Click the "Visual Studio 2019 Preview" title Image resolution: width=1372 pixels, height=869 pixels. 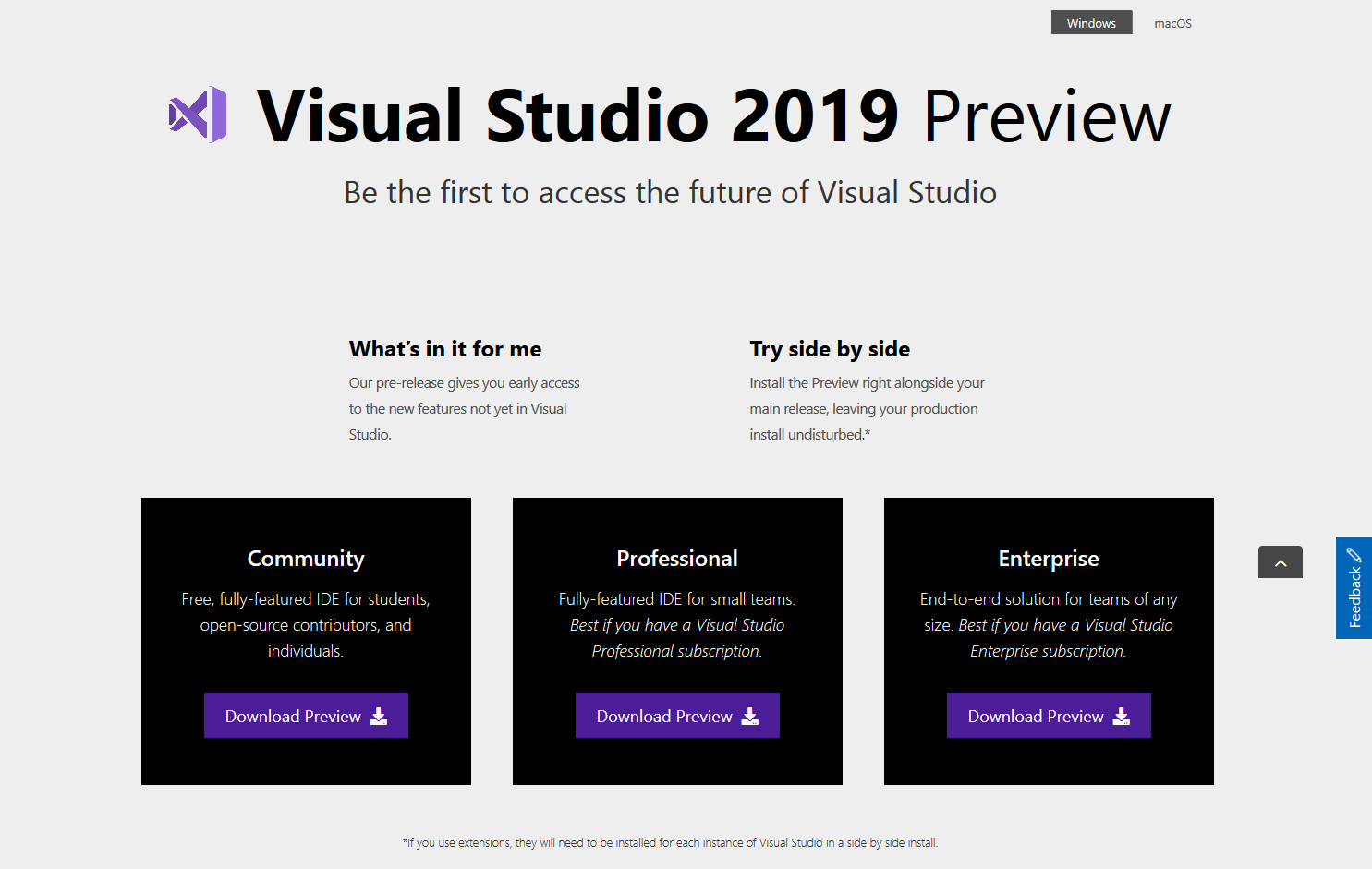[x=713, y=115]
